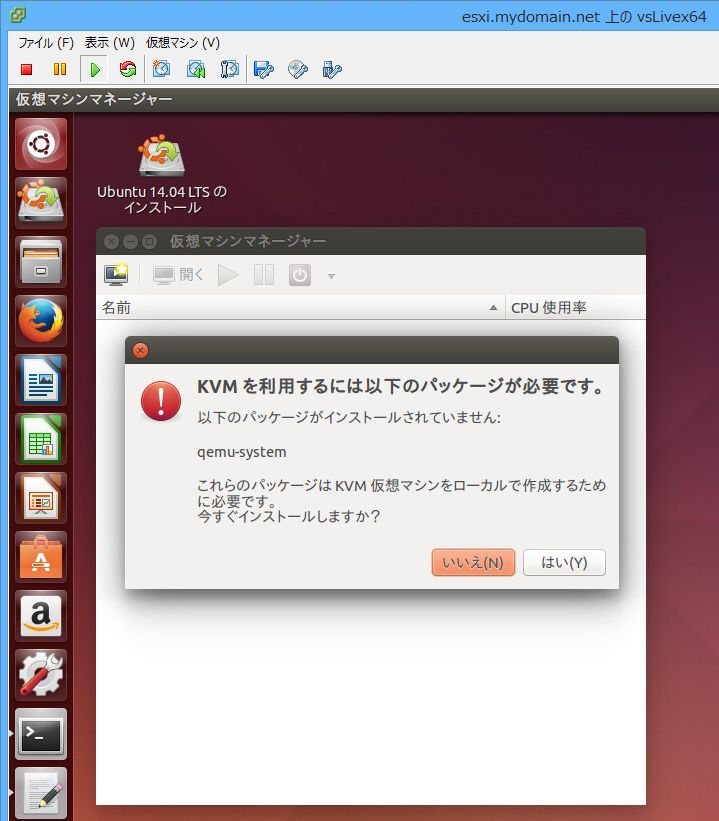Click the yellow suspend VM icon
The width and height of the screenshot is (719, 821).
[60, 70]
